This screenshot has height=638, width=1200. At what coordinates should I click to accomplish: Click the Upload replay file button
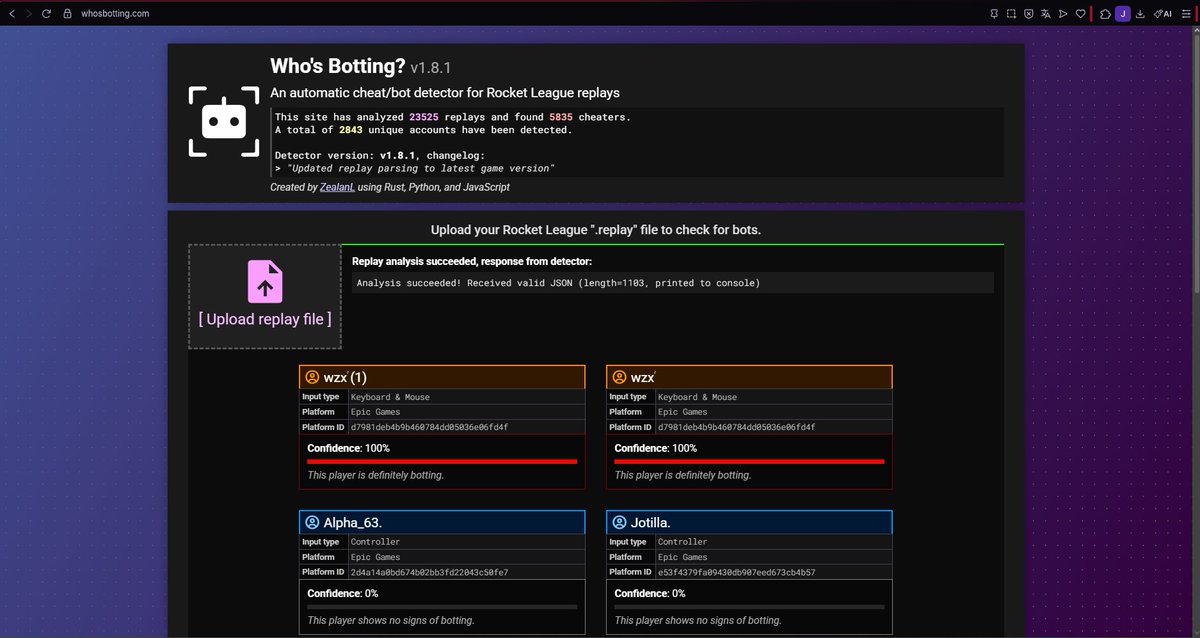264,297
